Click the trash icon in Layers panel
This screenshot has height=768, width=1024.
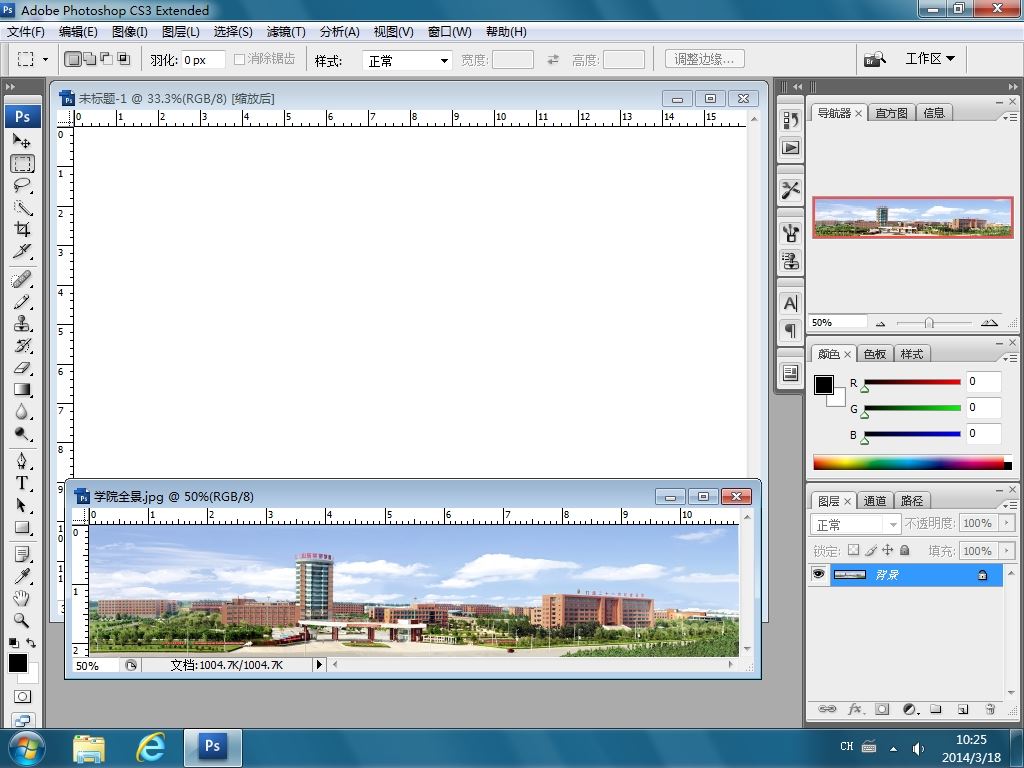coord(990,709)
